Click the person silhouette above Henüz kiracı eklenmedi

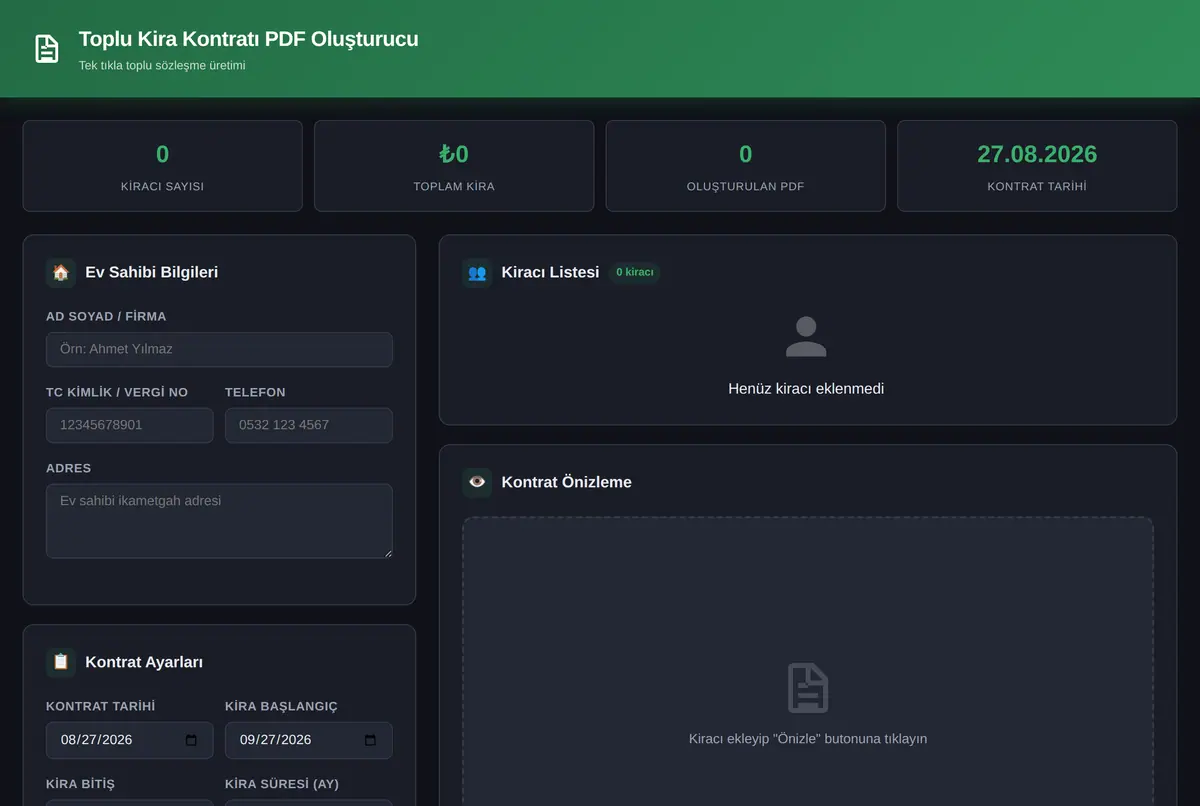806,337
